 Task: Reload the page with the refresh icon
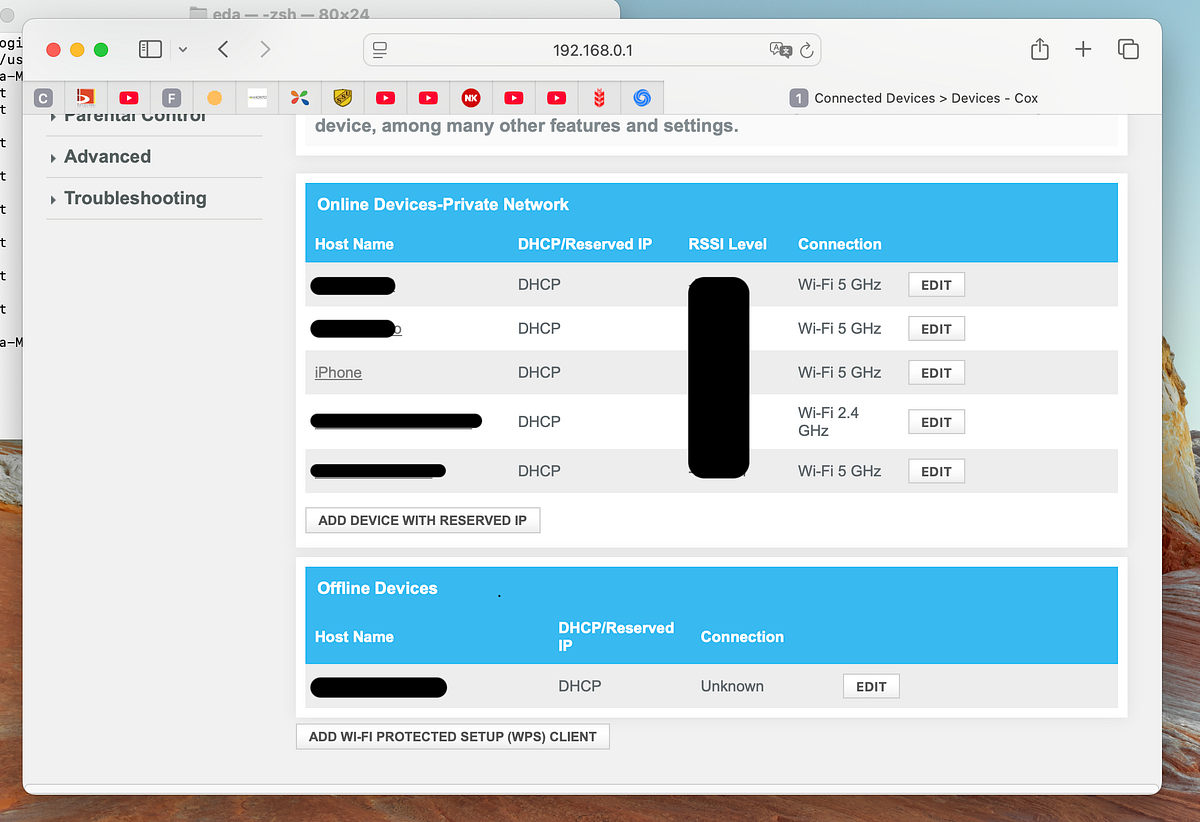pos(807,50)
